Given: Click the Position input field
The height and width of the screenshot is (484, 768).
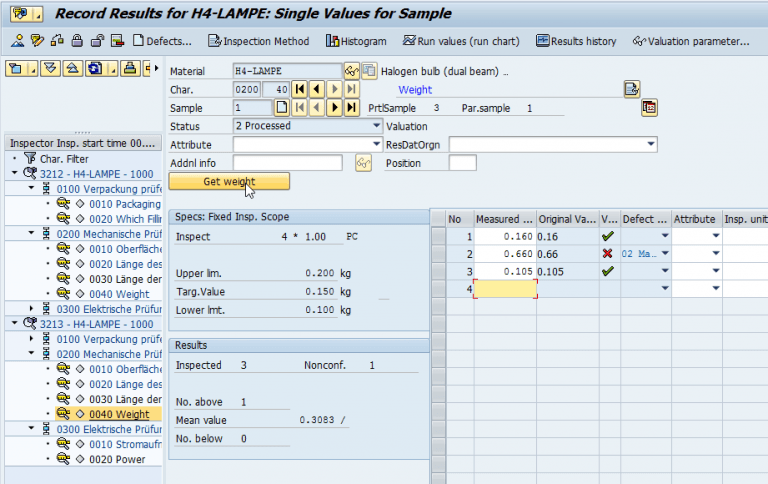Looking at the screenshot, I should 463,163.
